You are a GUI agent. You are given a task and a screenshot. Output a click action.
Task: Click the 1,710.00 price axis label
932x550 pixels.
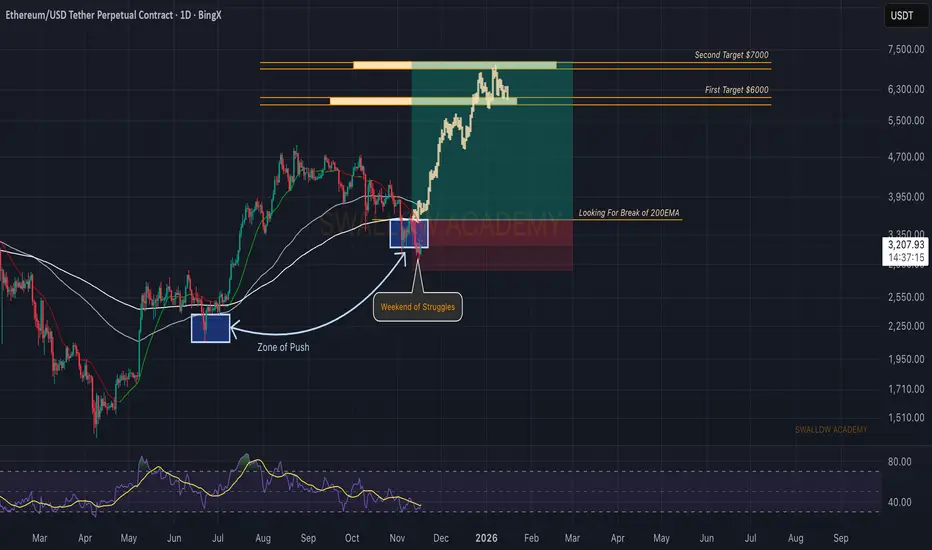click(906, 389)
